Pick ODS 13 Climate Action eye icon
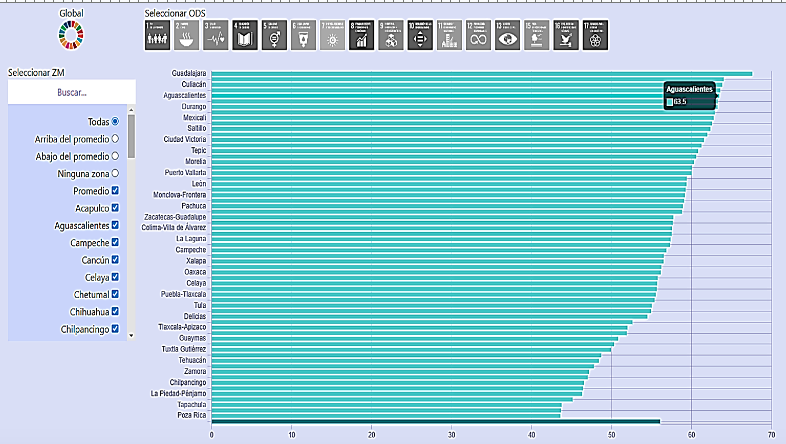 click(507, 35)
